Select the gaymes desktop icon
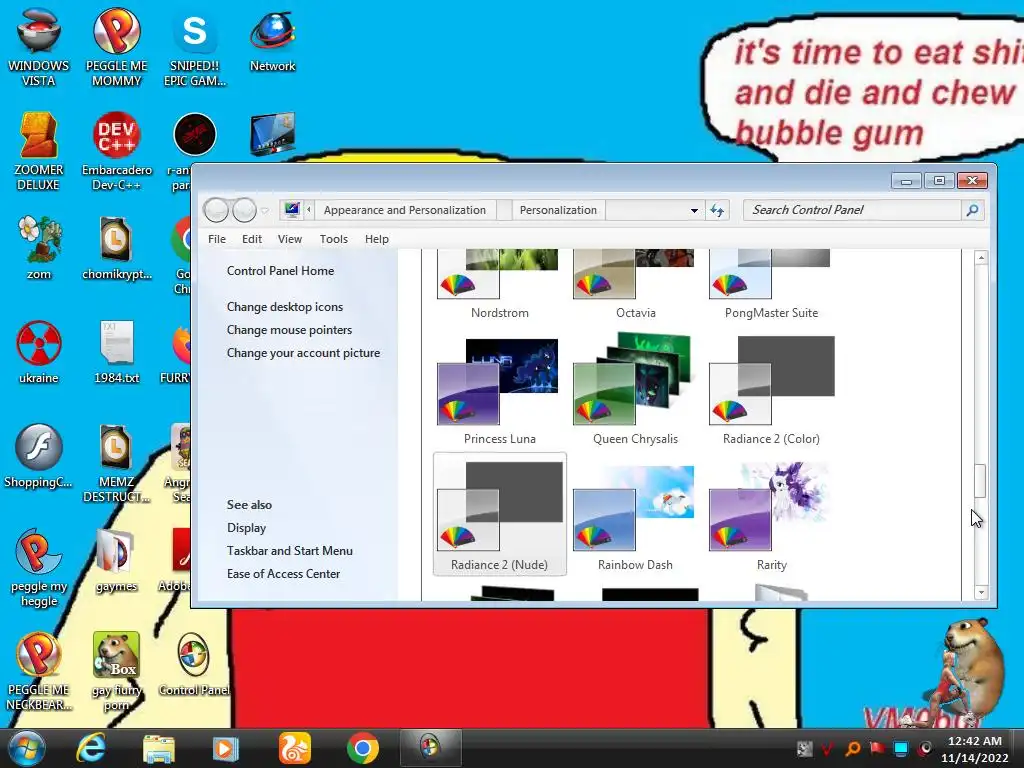Screen dimensions: 1024x768 point(116,560)
